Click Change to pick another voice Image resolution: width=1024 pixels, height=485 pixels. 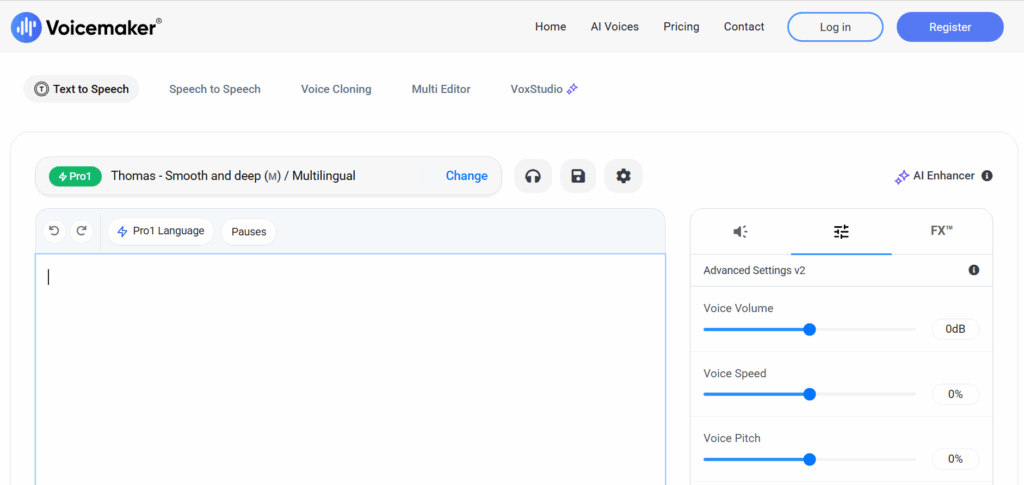click(466, 176)
